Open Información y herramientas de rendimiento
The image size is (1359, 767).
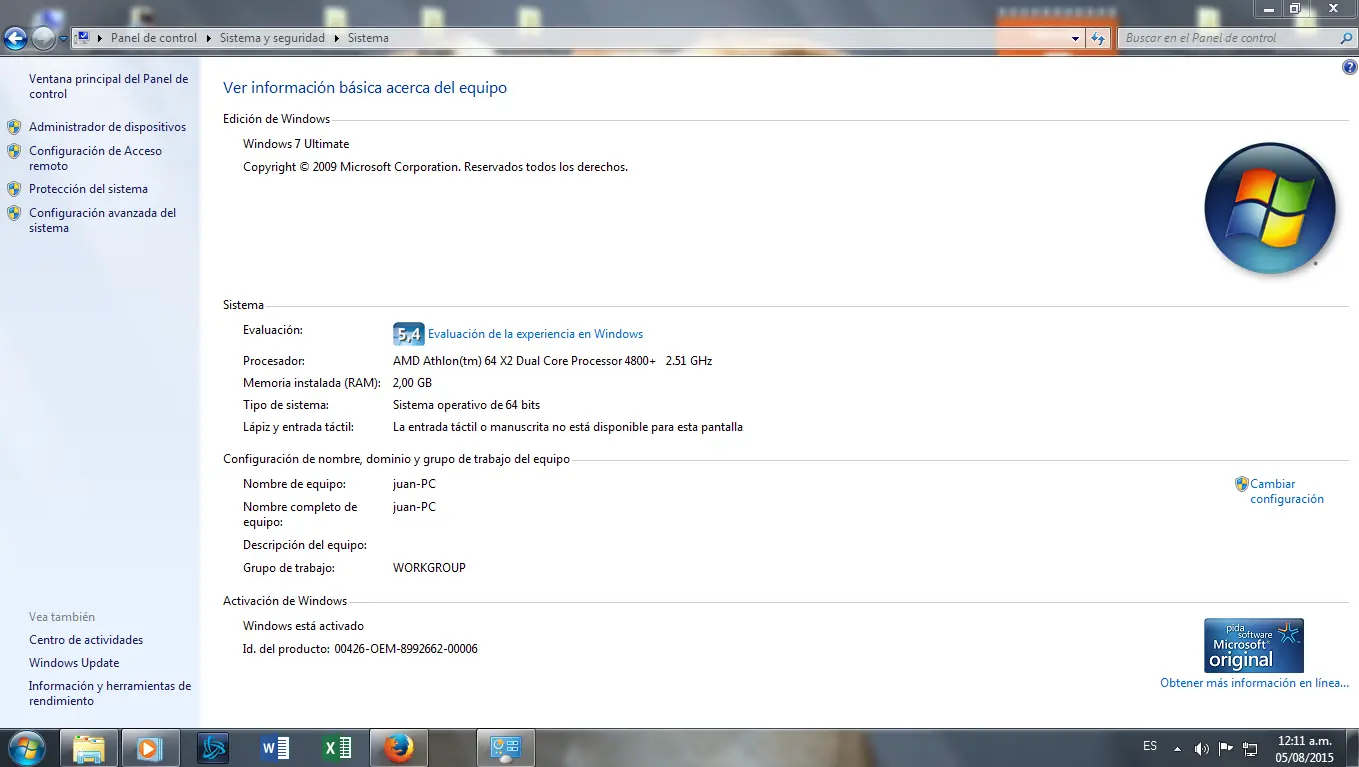[x=110, y=693]
